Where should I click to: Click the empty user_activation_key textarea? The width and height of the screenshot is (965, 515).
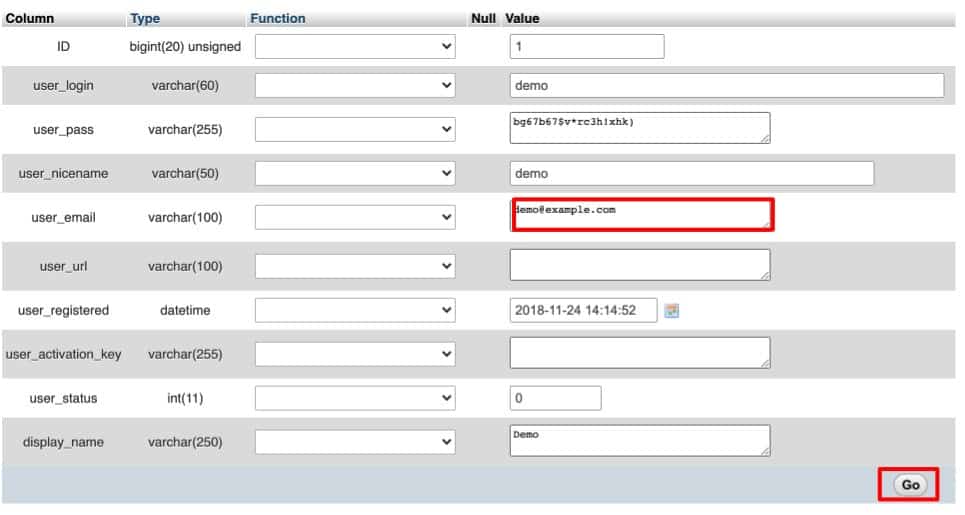[639, 353]
